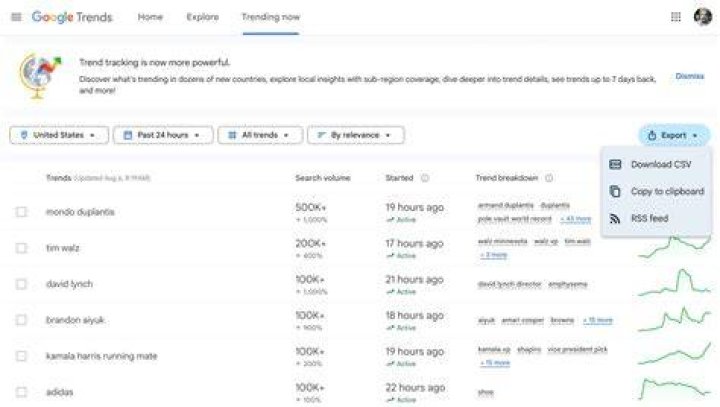Click the shapiro breakdown tag

[x=529, y=350]
